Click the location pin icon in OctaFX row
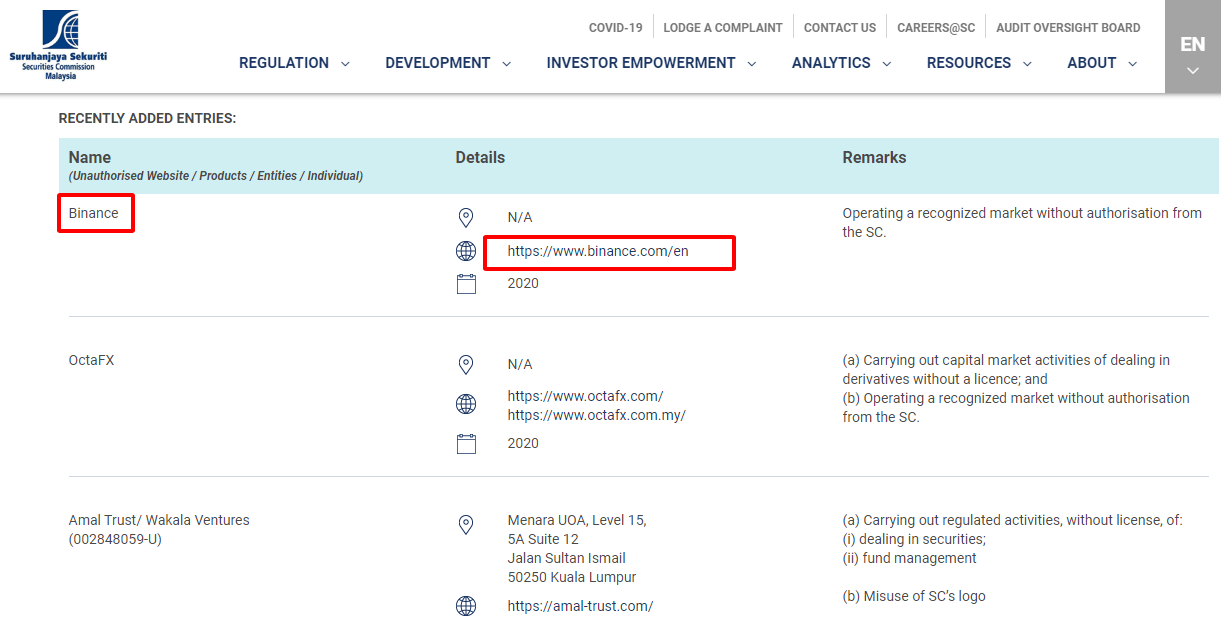 click(466, 364)
